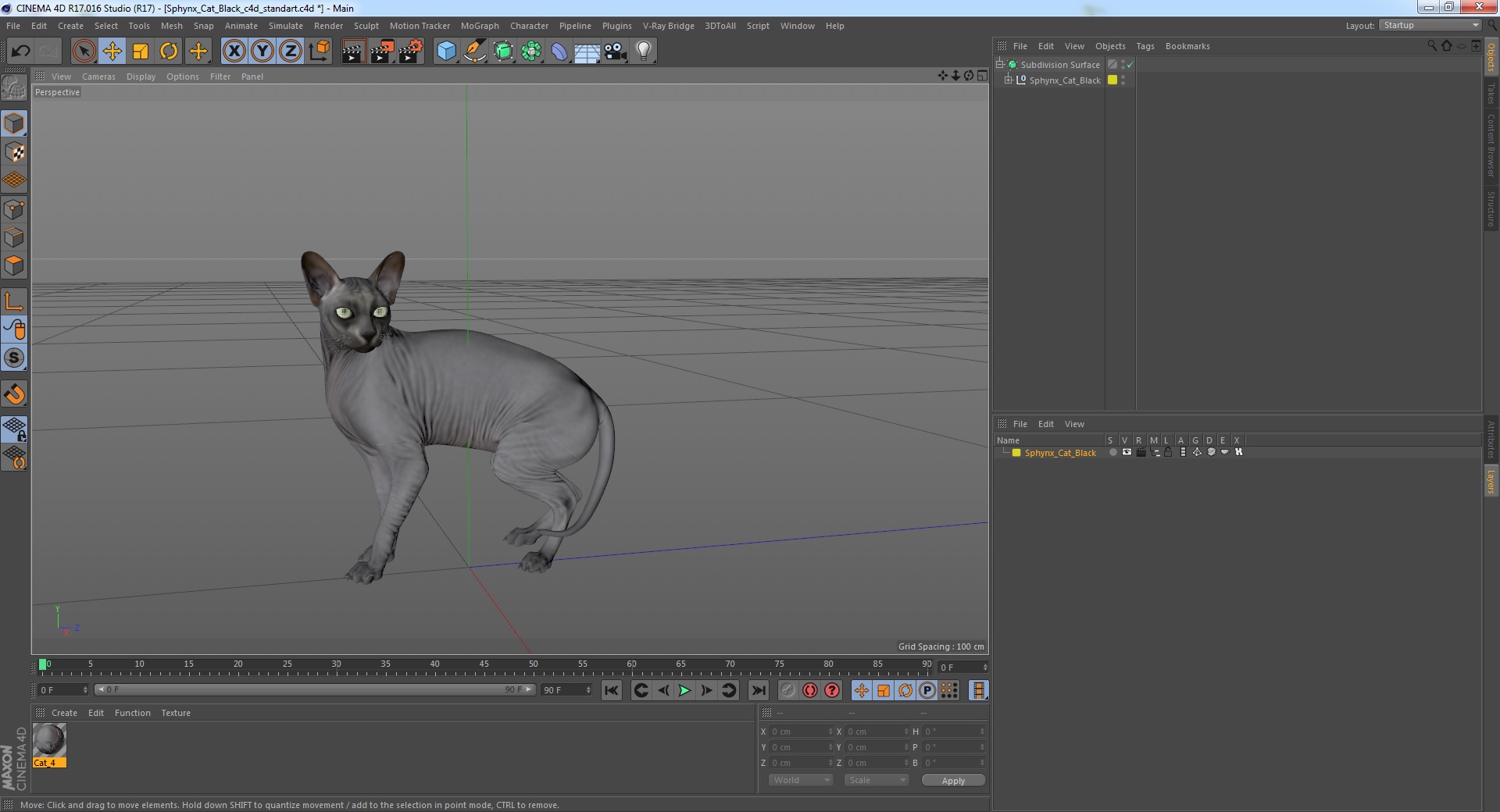Go to end of animation
Screen dimensions: 1500x812
pos(758,690)
